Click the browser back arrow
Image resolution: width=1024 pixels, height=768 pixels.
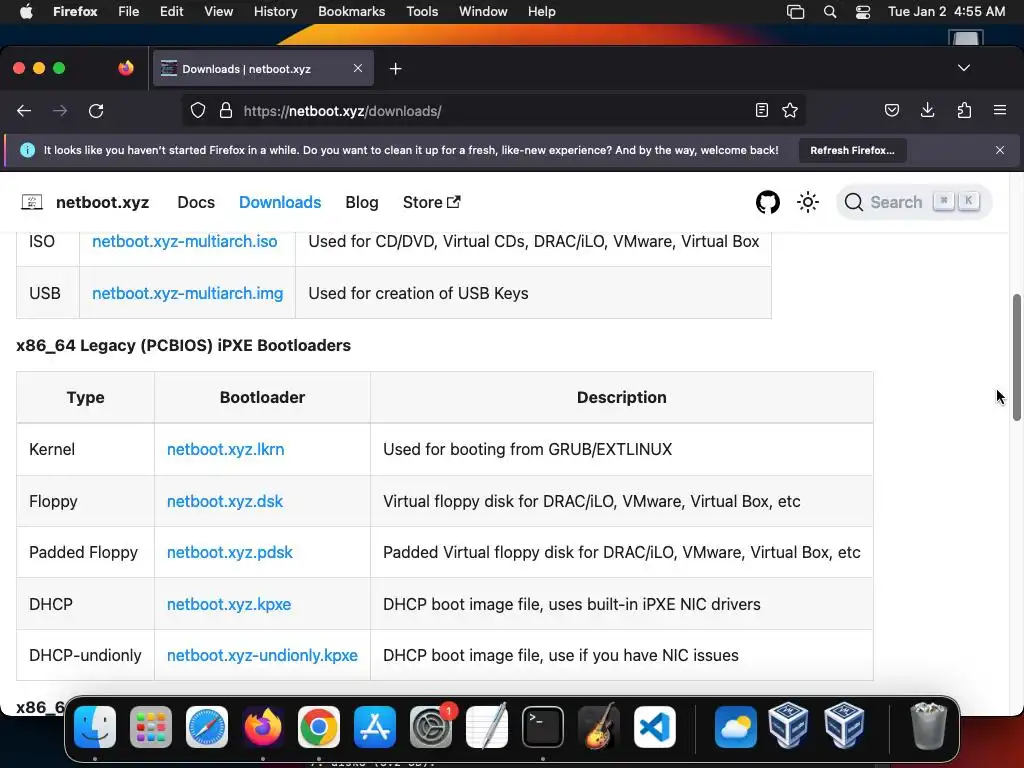click(24, 111)
